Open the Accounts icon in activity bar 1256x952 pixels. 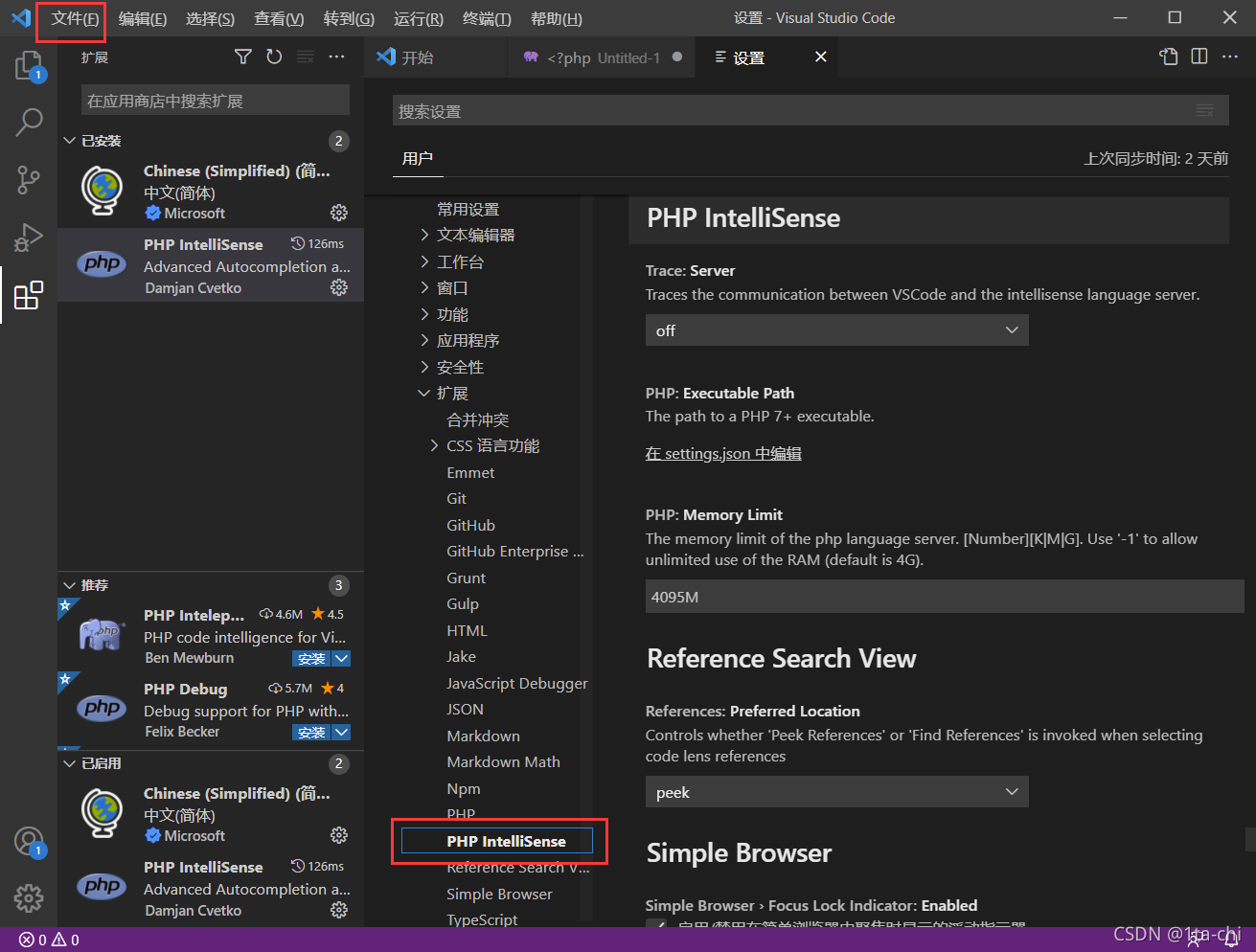pos(29,841)
